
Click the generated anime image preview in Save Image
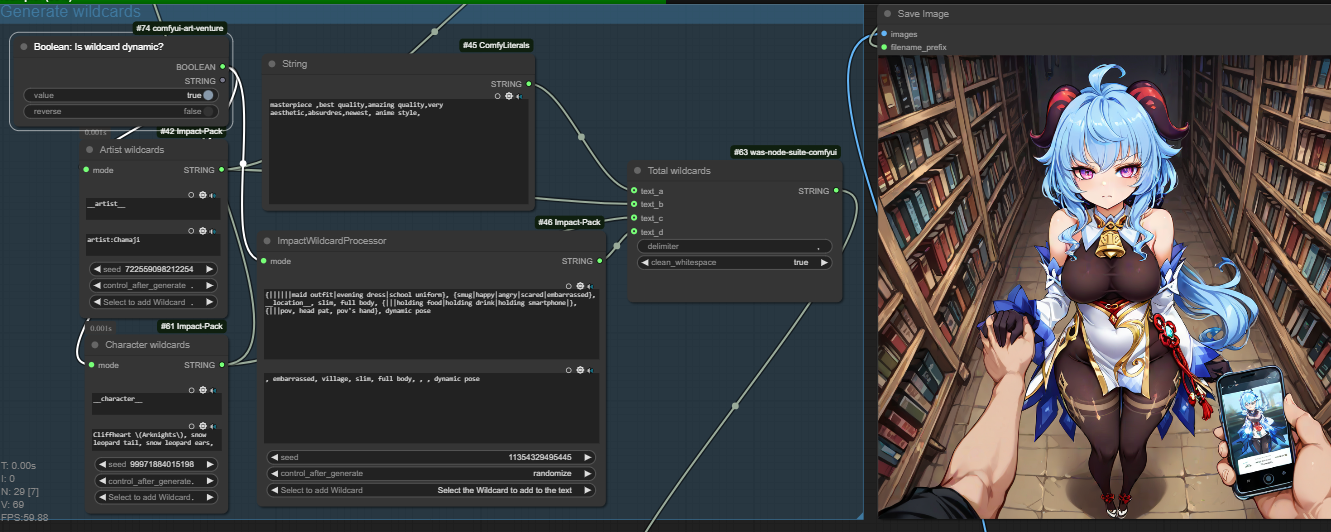point(1104,286)
